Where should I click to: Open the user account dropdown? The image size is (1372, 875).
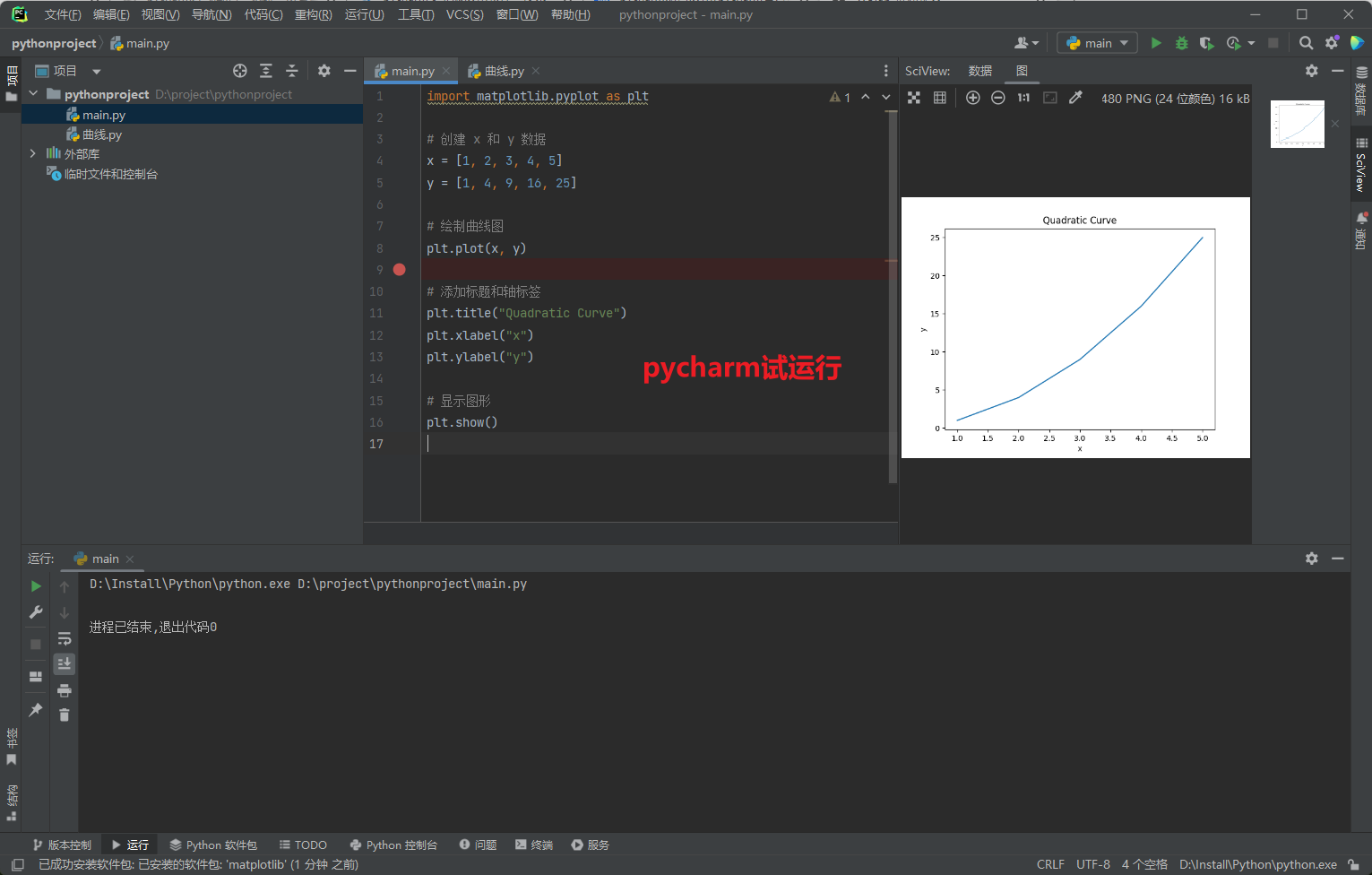[x=1026, y=43]
